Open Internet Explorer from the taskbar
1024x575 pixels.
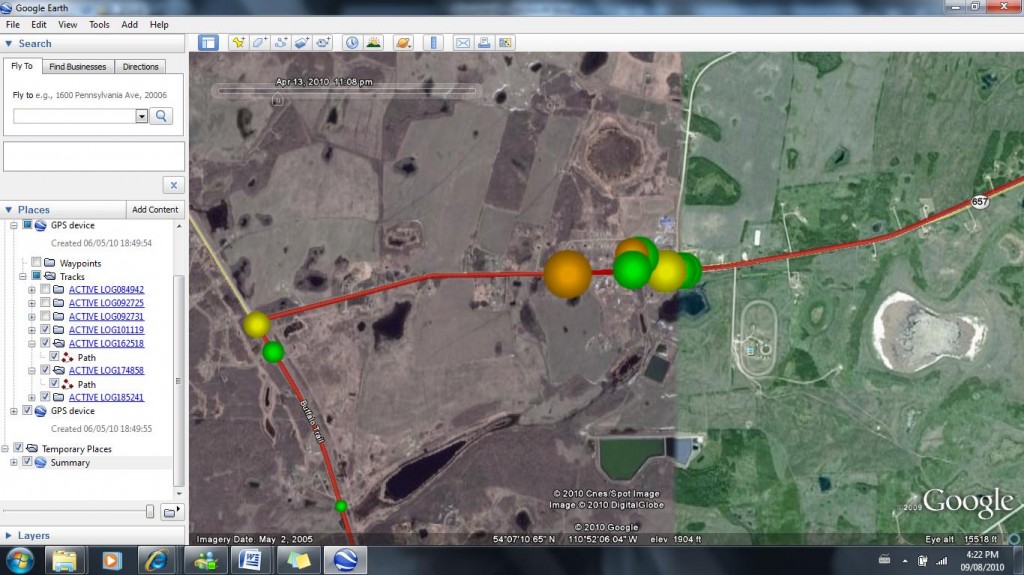coord(157,560)
